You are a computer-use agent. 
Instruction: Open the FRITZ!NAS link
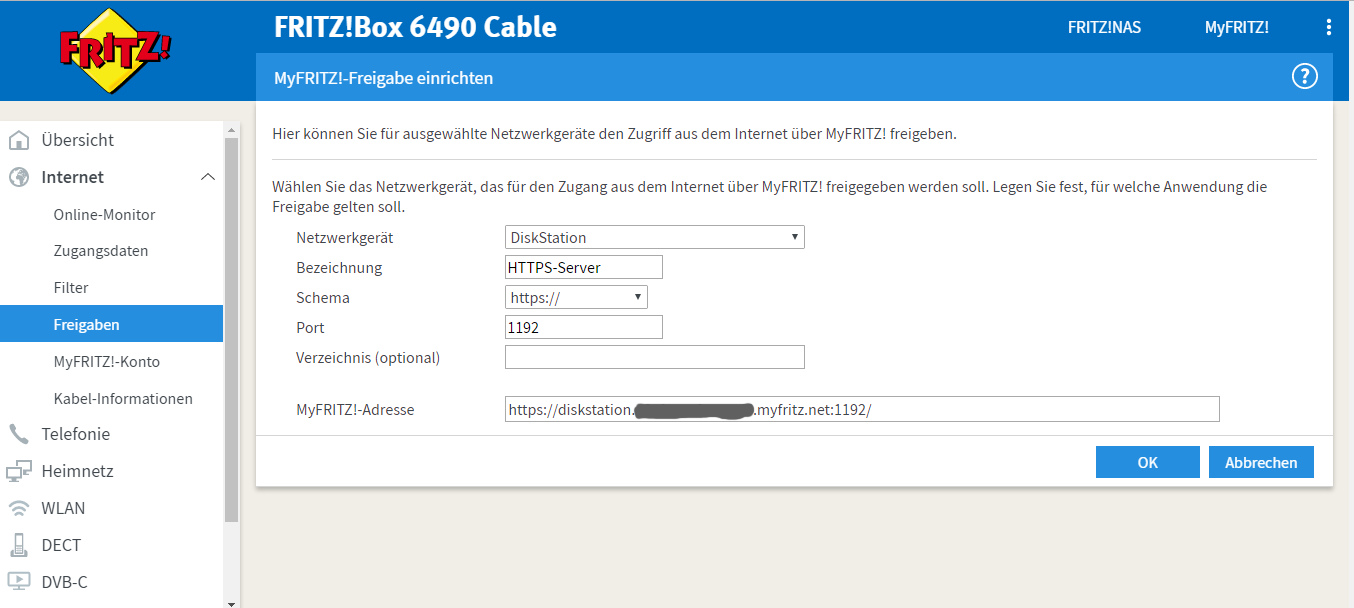point(1104,27)
